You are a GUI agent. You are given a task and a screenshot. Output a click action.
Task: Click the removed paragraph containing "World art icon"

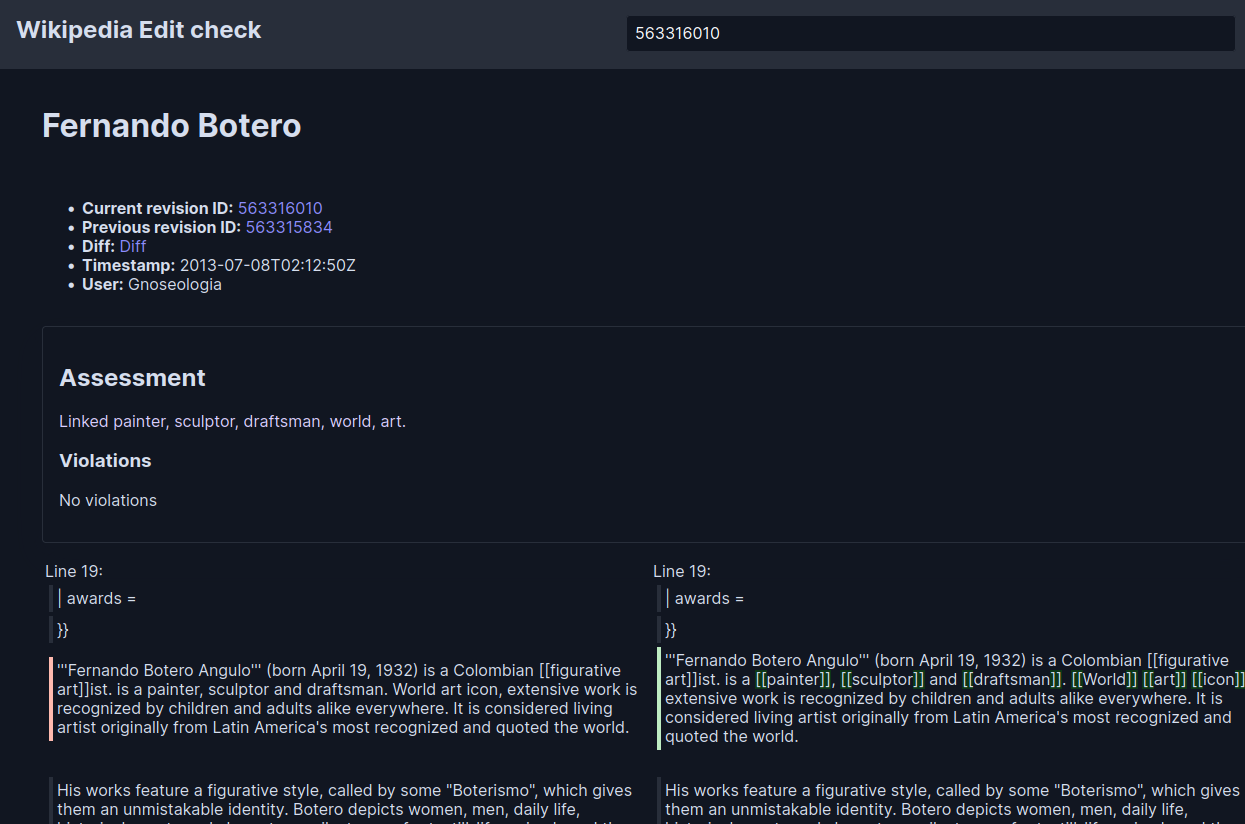(347, 698)
